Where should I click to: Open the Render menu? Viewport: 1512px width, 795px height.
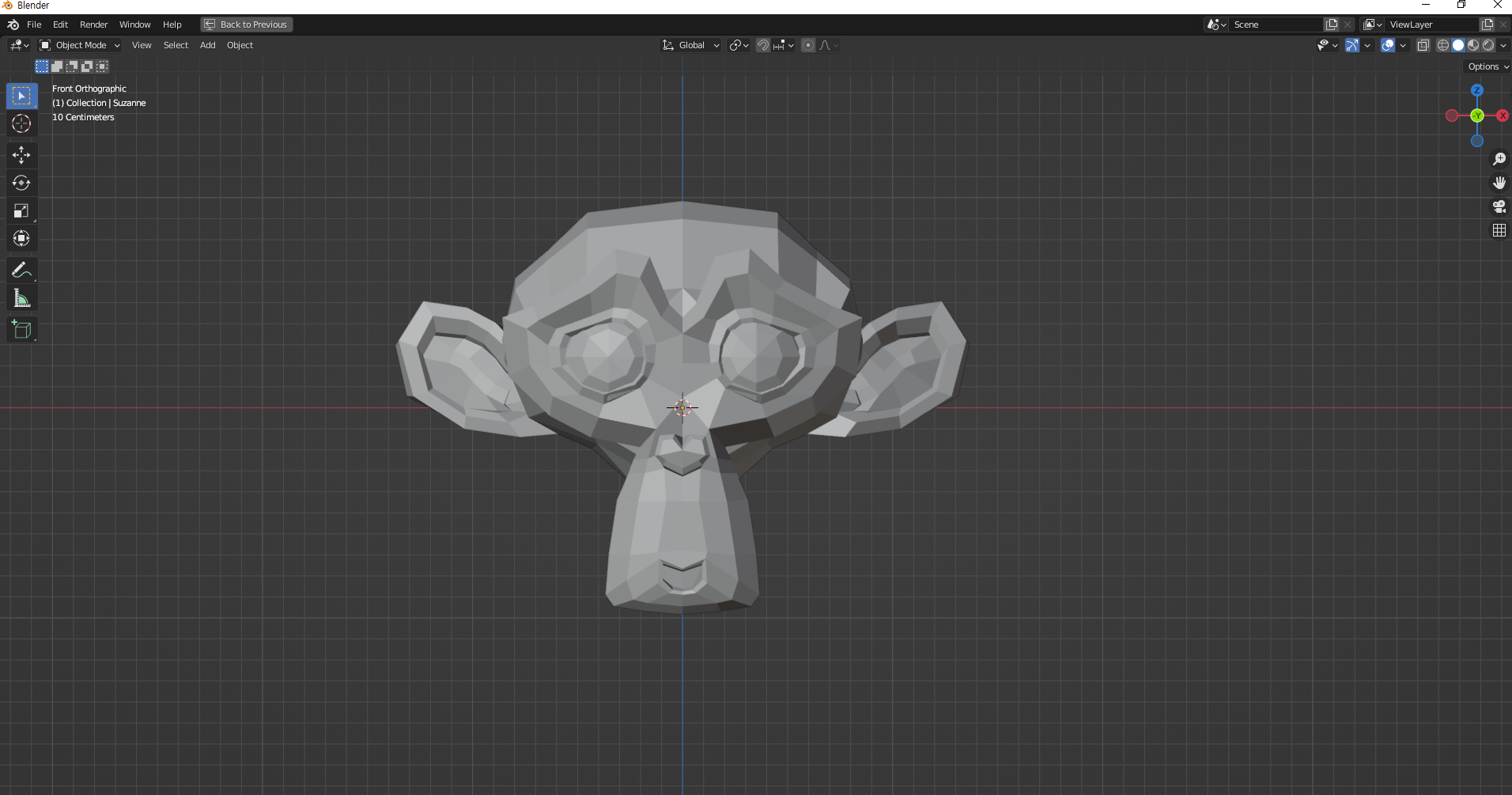93,25
